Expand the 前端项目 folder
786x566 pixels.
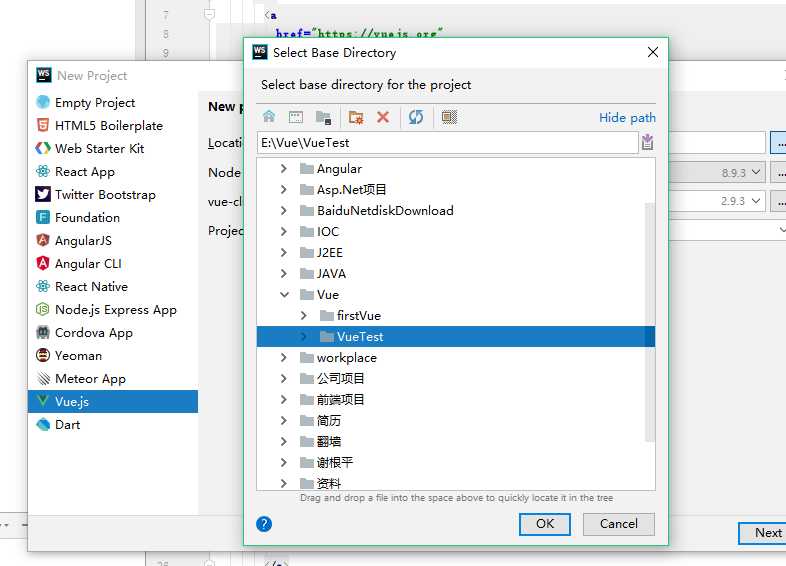[284, 400]
